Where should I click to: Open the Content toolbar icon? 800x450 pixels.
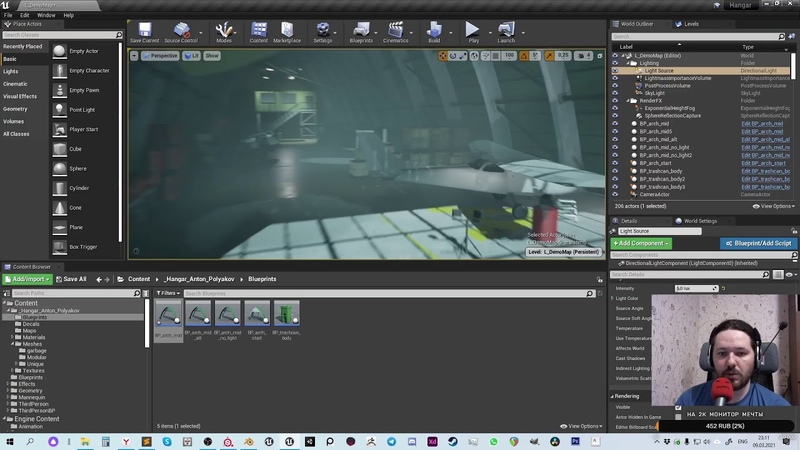click(259, 32)
